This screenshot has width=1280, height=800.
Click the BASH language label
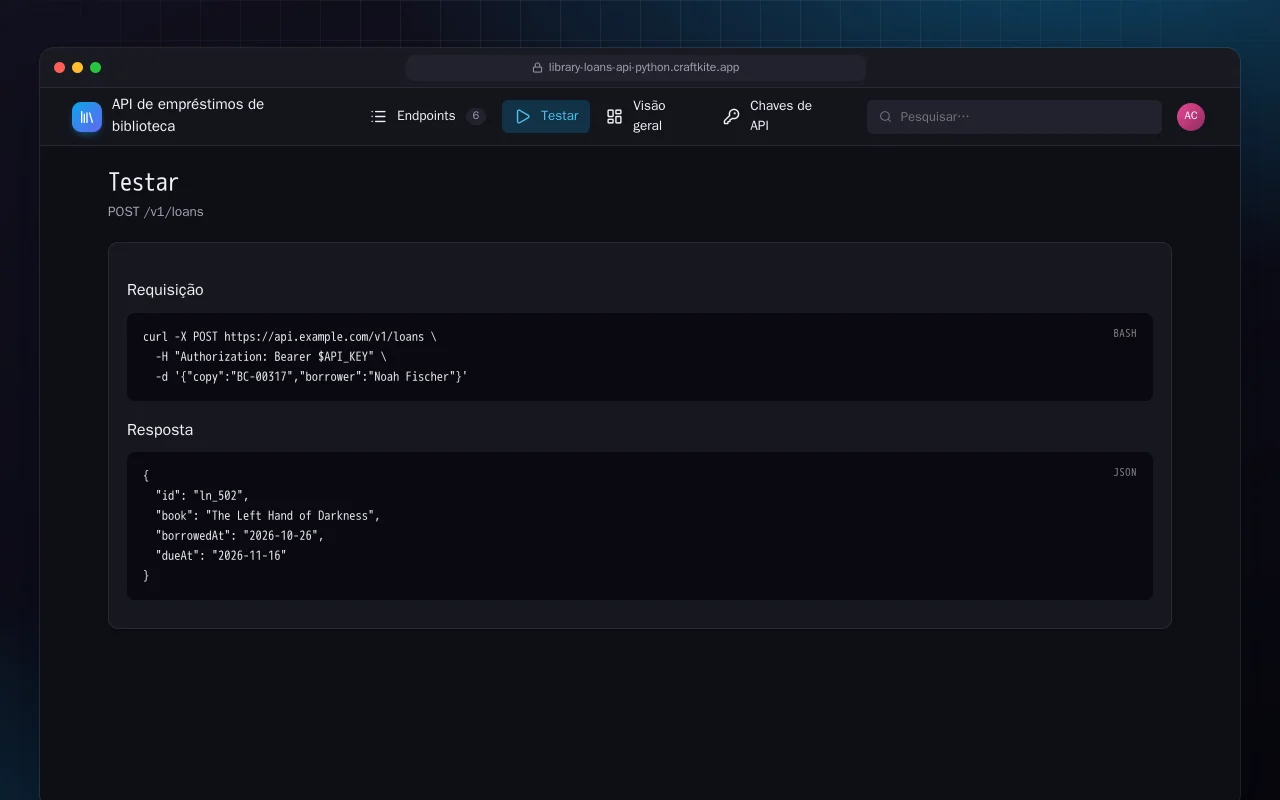pyautogui.click(x=1125, y=333)
